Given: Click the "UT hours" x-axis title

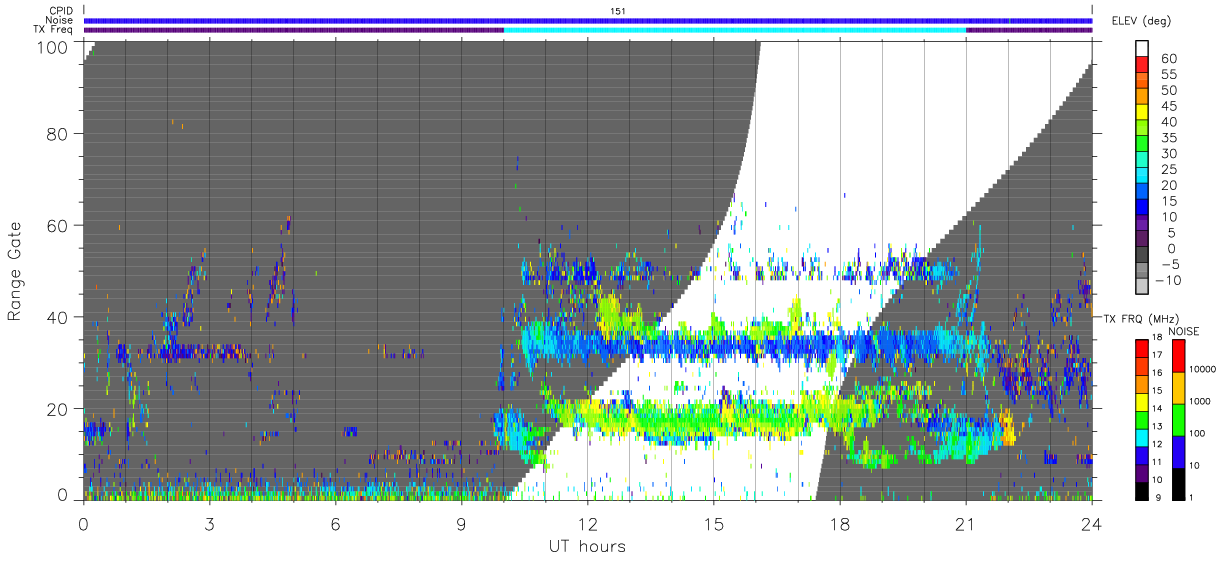Looking at the screenshot, I should coord(587,546).
